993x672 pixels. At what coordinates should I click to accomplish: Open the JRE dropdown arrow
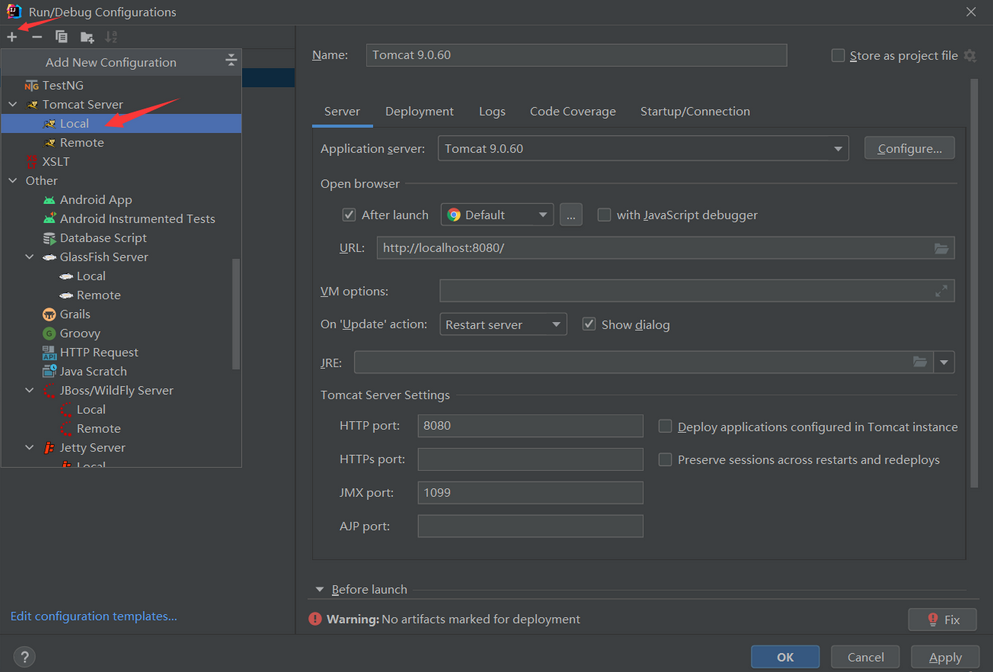[x=944, y=362]
